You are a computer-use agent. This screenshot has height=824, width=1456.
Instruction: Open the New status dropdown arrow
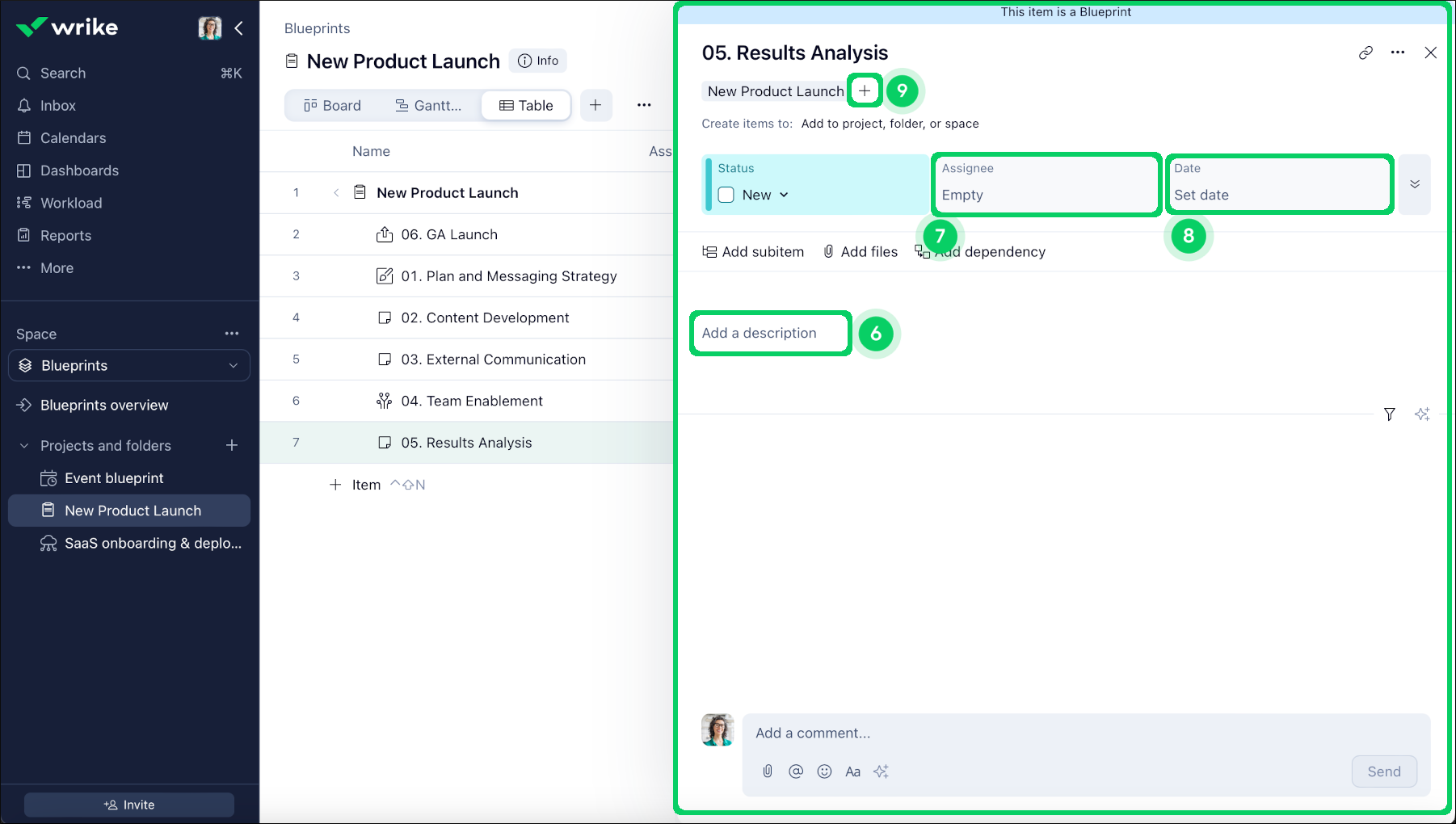point(784,195)
